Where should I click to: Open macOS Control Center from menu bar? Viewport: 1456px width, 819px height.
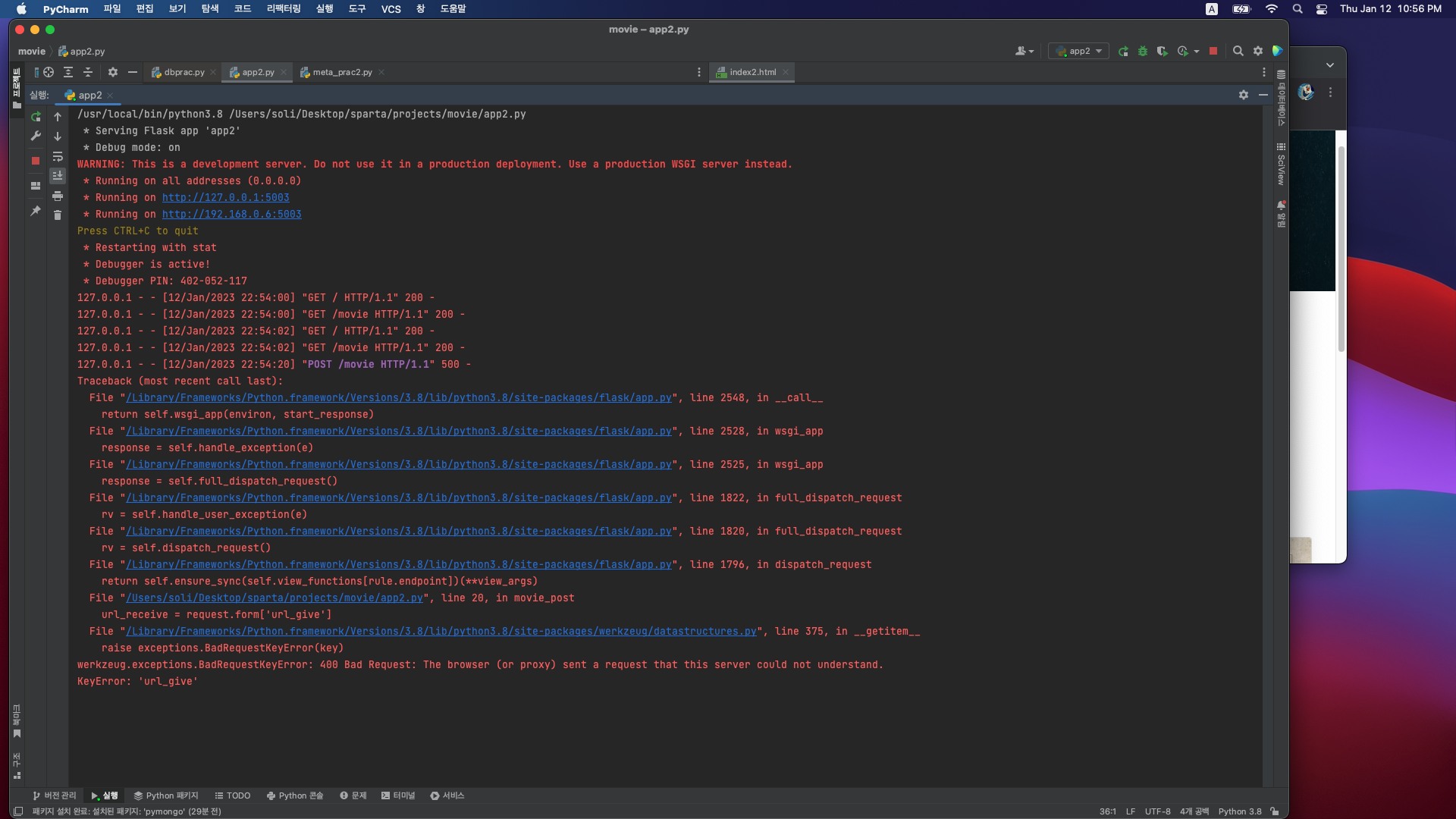point(1322,9)
